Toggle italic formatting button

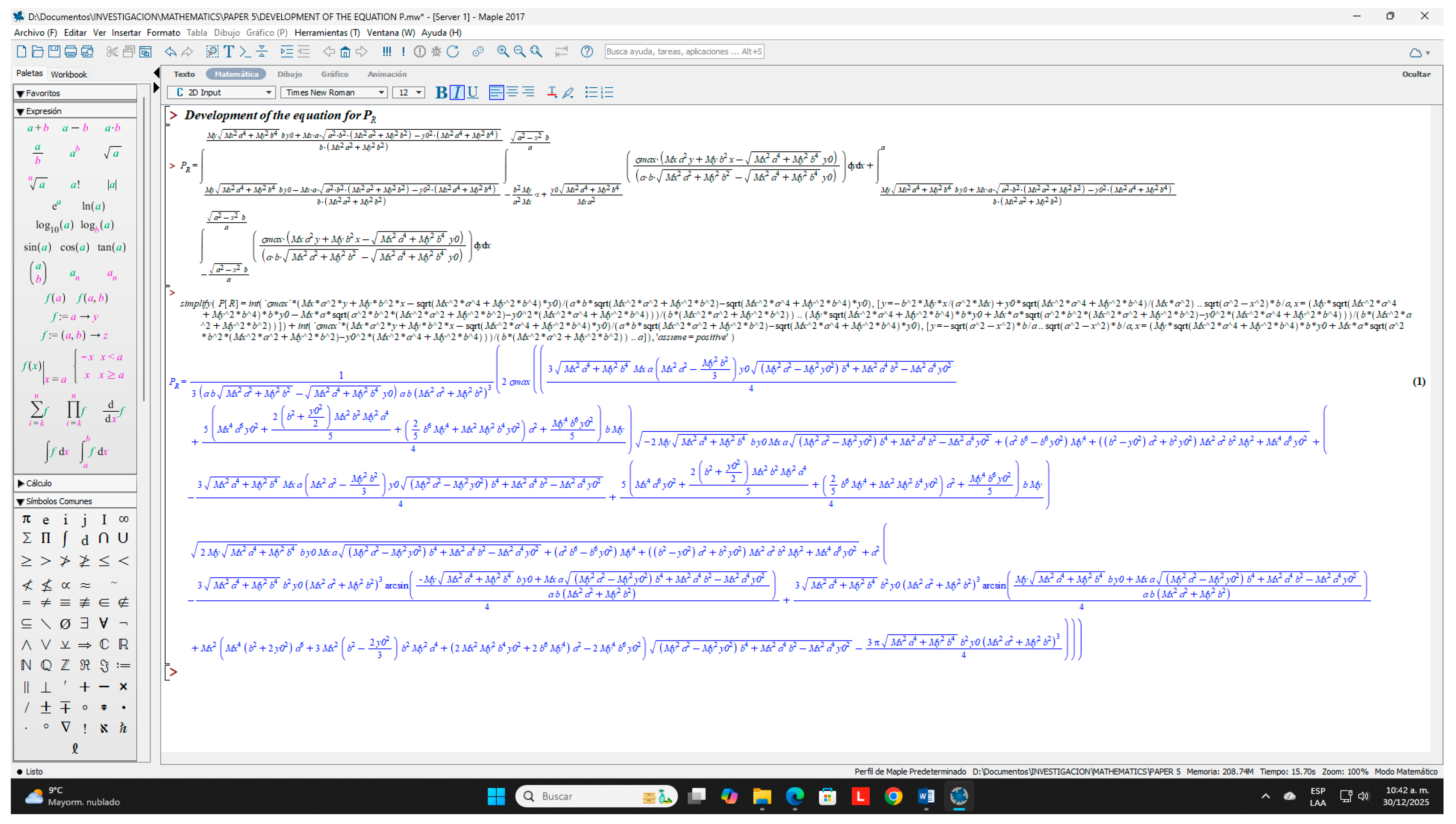tap(457, 92)
